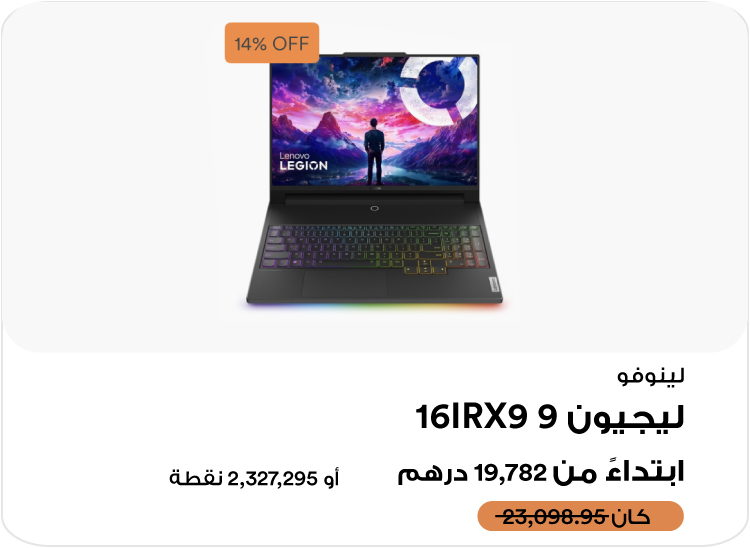Screen dimensions: 750x548
Task: Click the webcam bump atop the laptop lid
Action: [x=375, y=54]
